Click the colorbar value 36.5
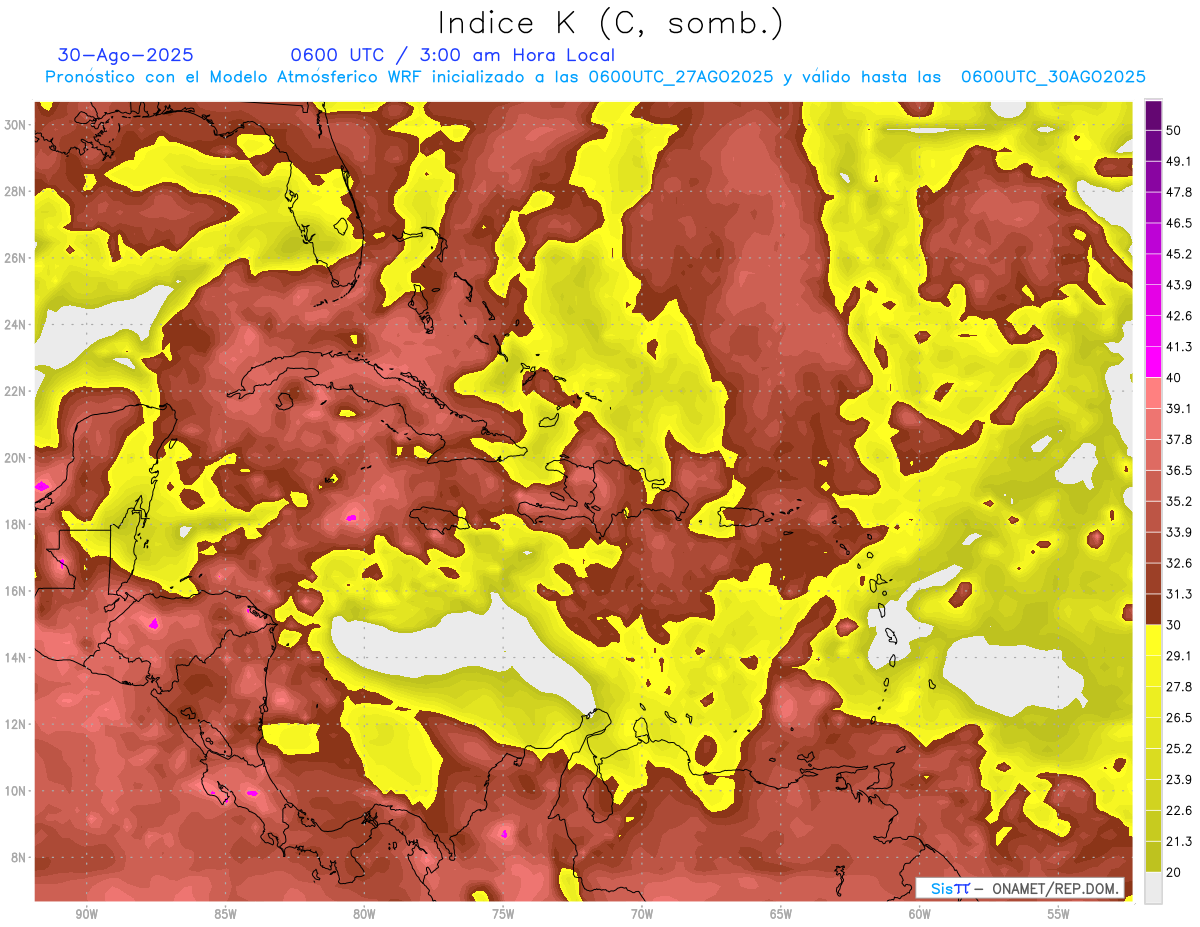The image size is (1200, 927). [x=1179, y=470]
